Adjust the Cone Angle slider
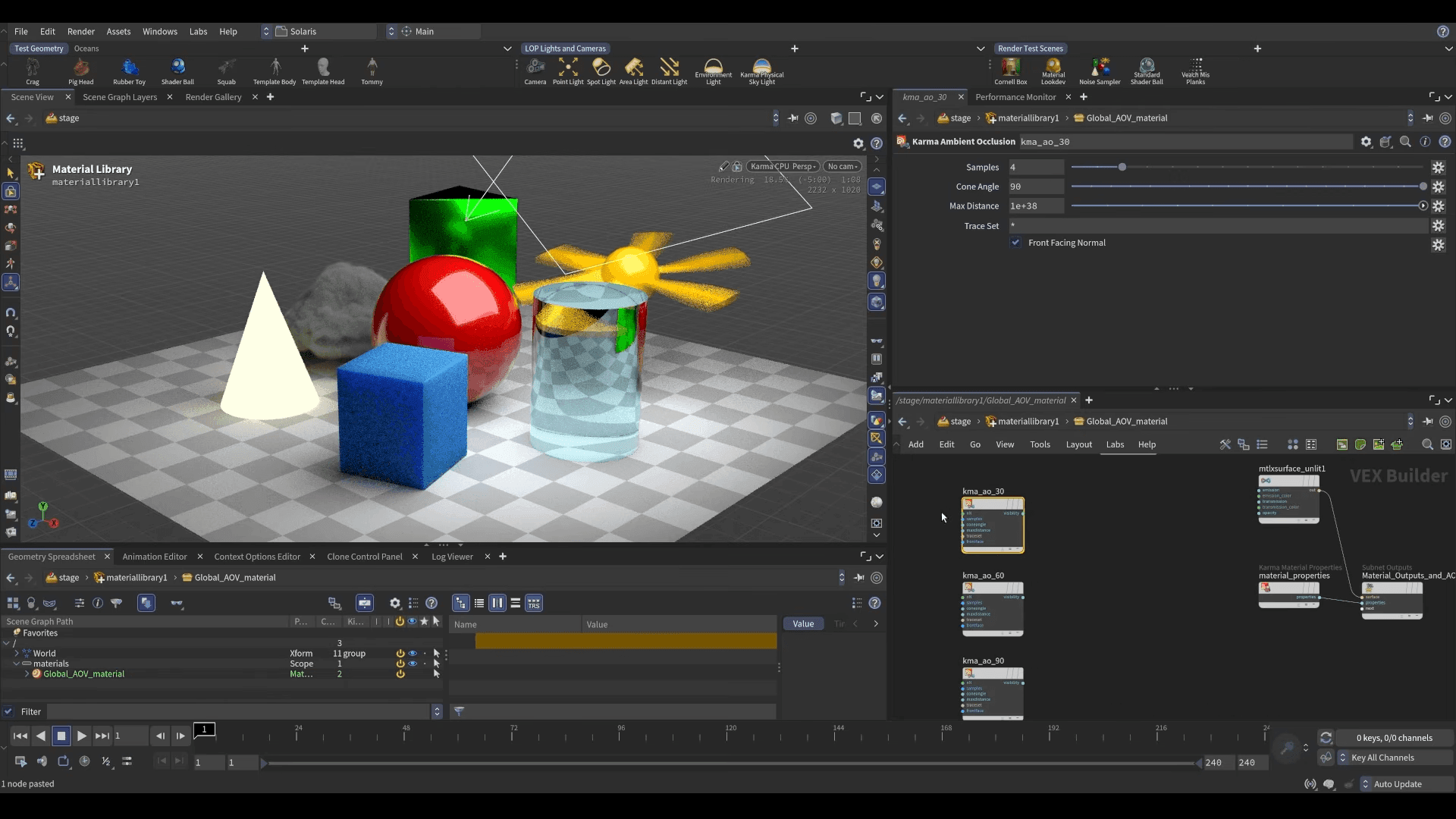 click(x=1247, y=187)
